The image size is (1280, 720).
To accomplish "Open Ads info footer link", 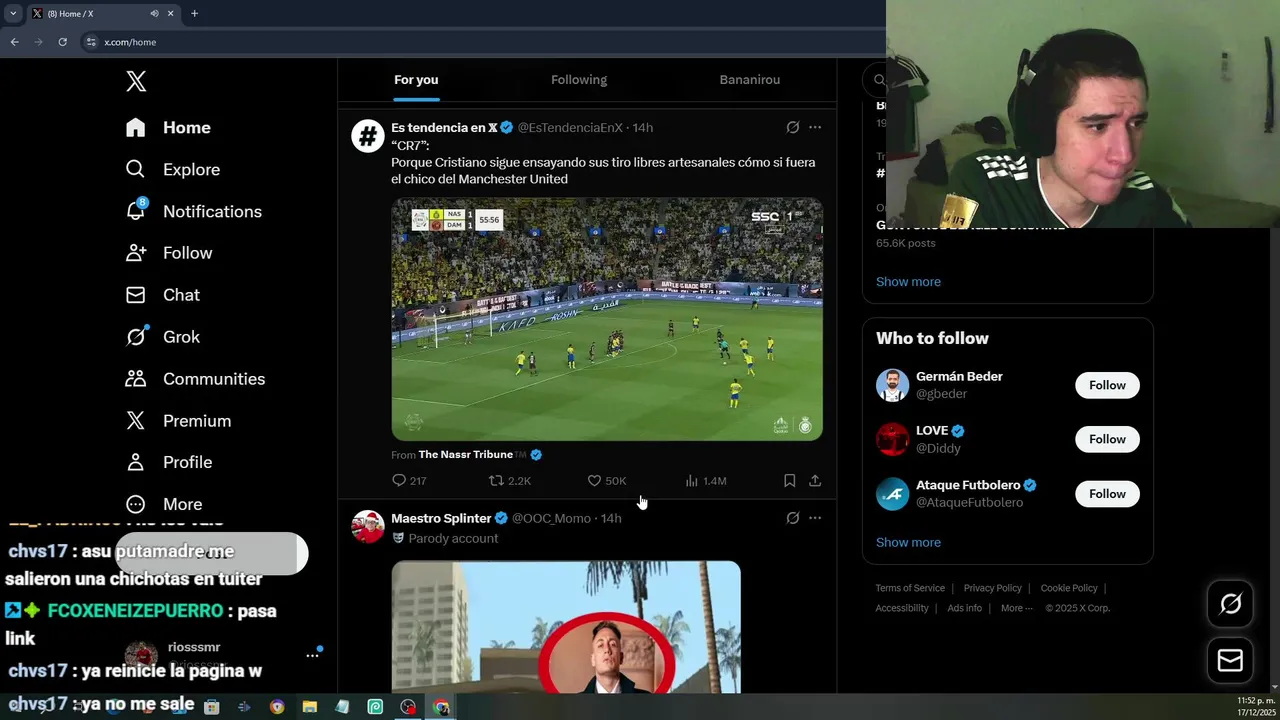I will (x=965, y=608).
